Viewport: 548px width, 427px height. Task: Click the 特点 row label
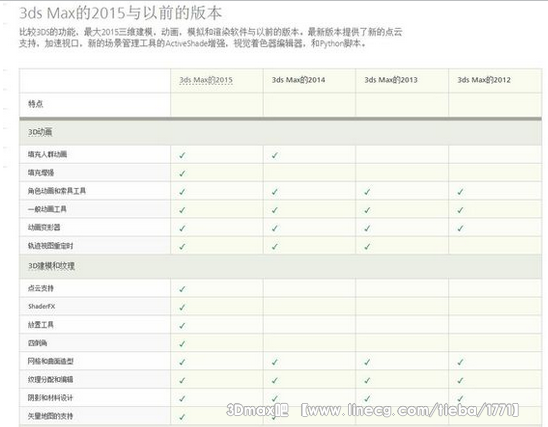[x=36, y=104]
